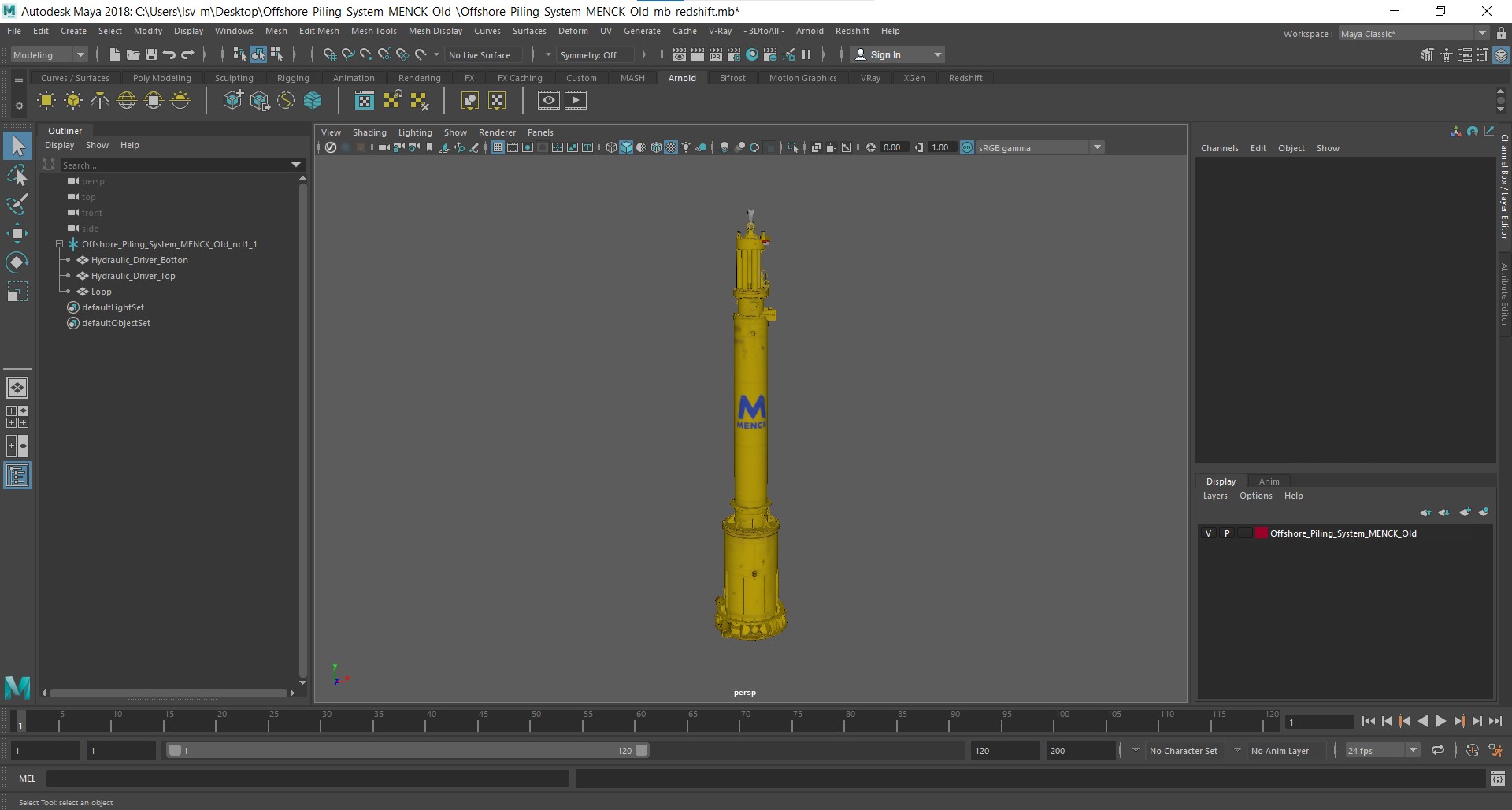
Task: Select the Select tool in the toolbox
Action: point(17,146)
